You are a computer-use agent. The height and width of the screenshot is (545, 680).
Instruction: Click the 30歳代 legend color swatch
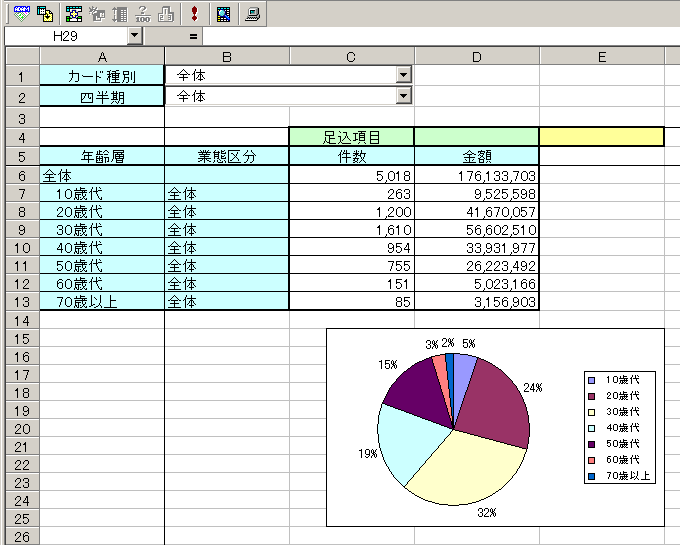[x=592, y=412]
